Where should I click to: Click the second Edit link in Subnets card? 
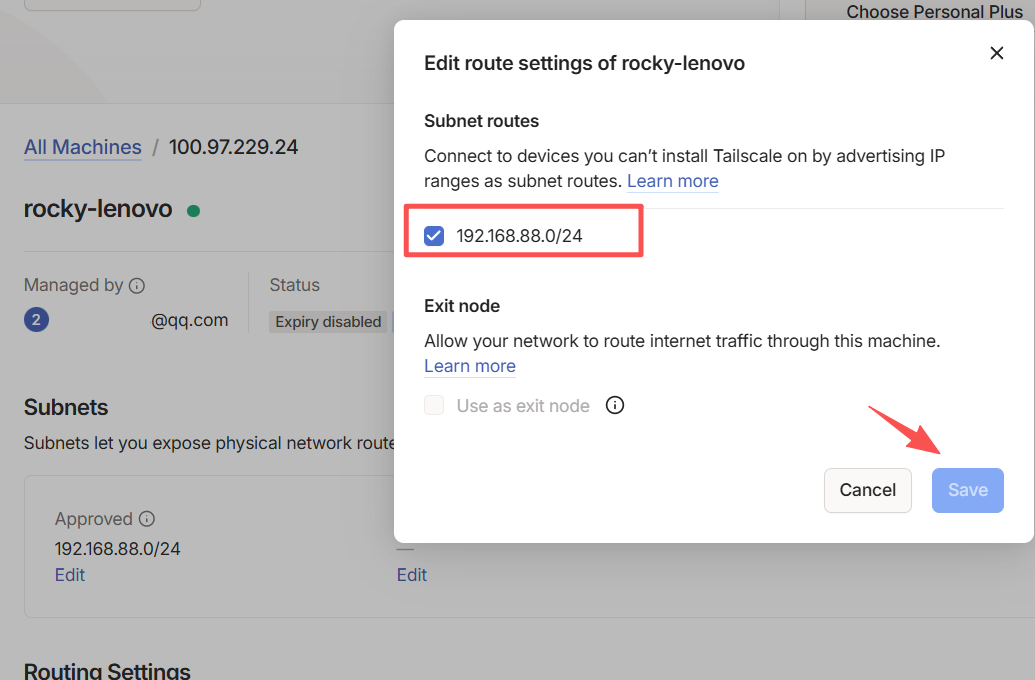411,575
